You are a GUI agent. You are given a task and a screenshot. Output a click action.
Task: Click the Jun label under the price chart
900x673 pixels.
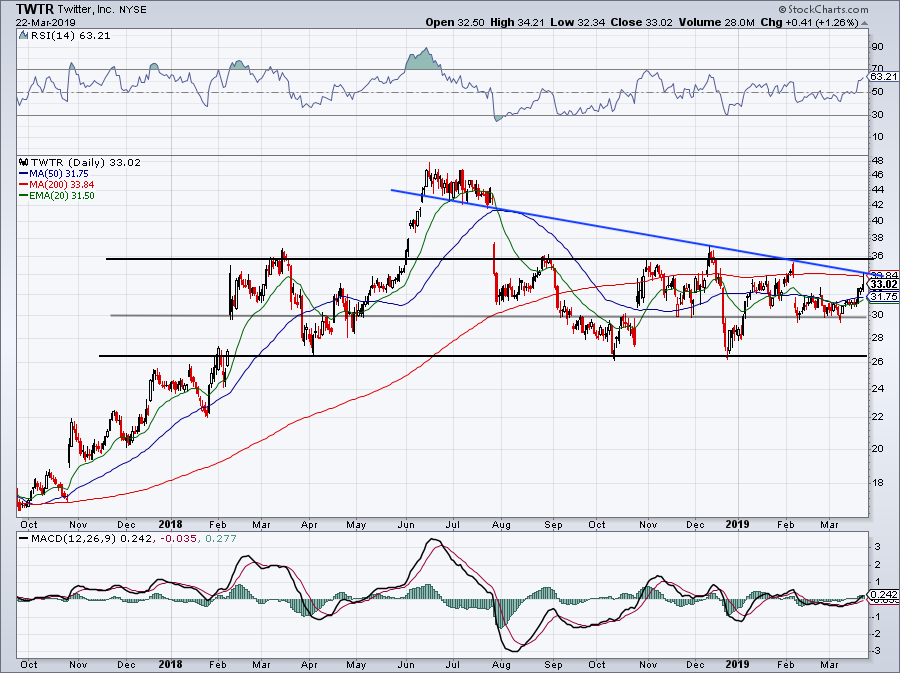[406, 525]
